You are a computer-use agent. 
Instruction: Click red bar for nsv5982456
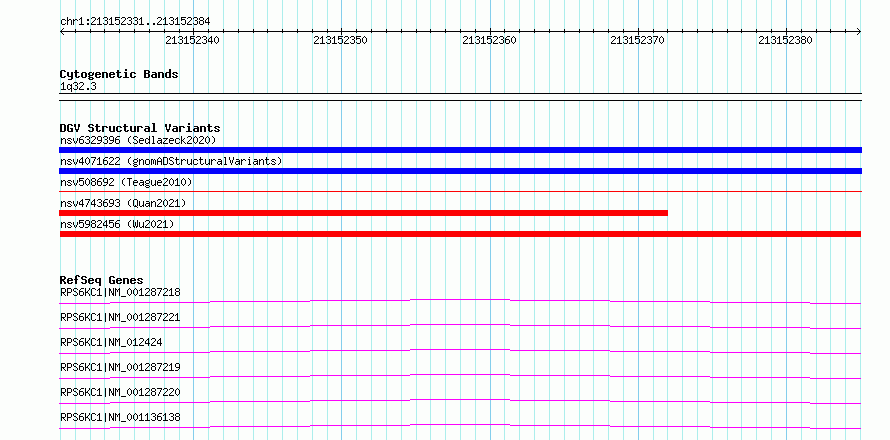[460, 234]
